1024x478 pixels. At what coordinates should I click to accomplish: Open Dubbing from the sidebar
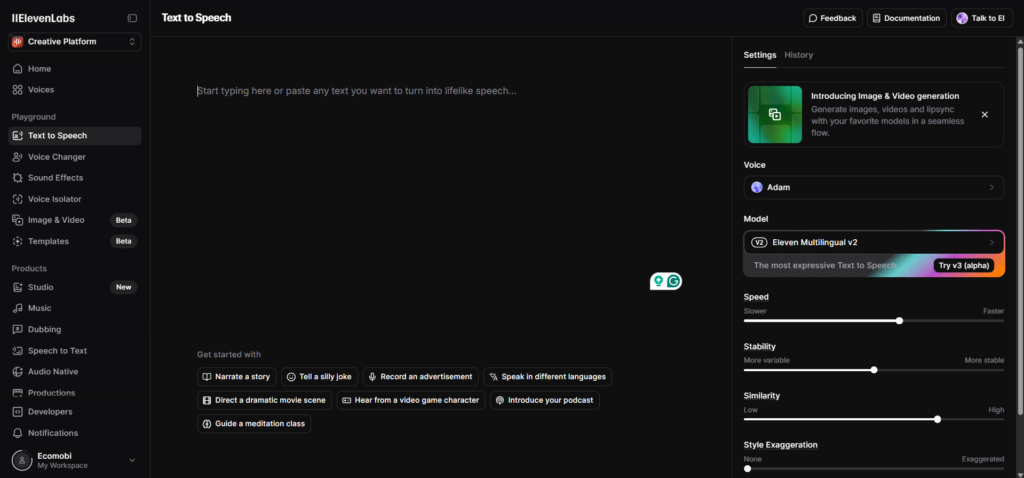click(x=18, y=330)
